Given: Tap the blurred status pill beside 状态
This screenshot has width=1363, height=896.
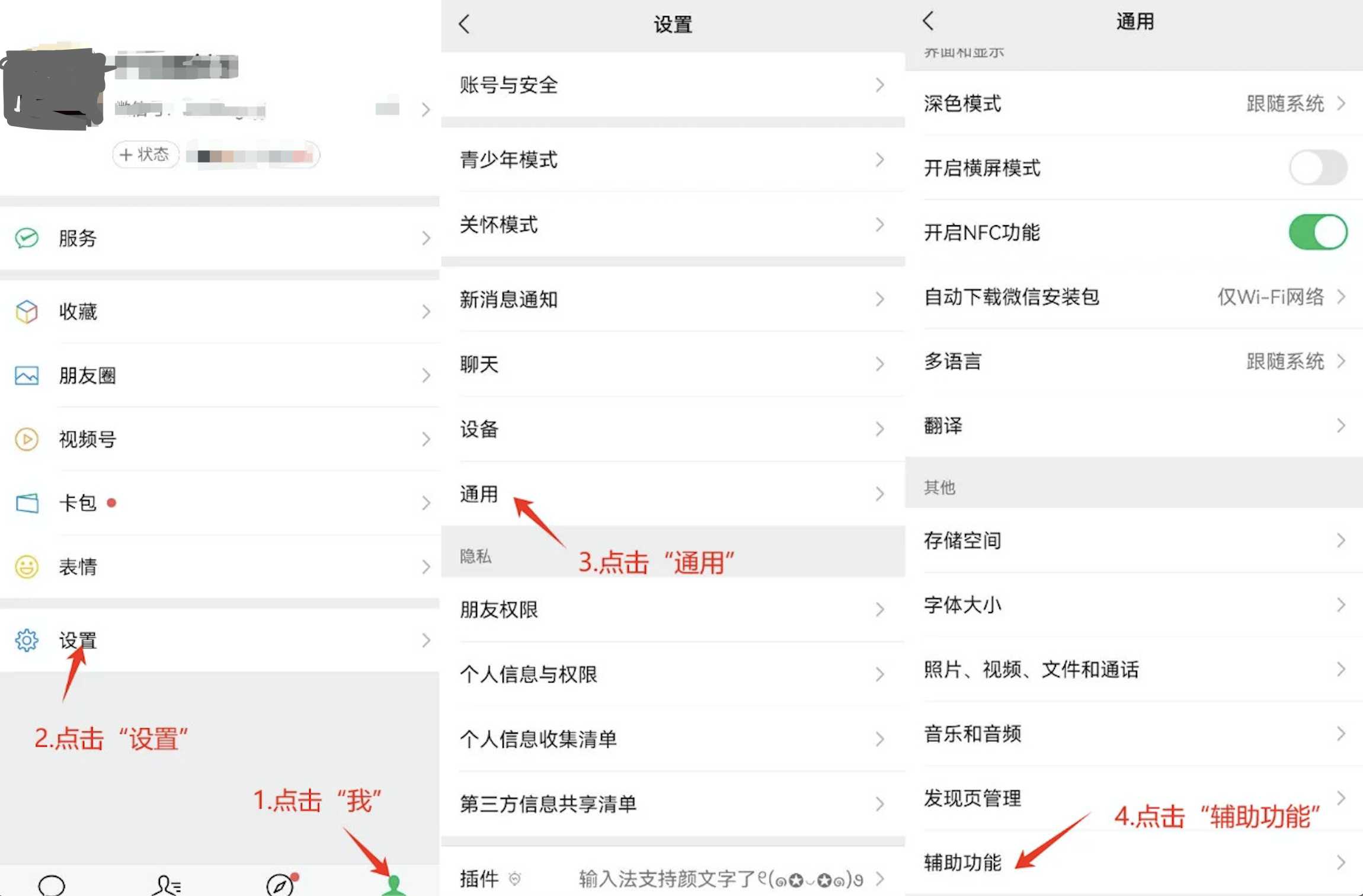Looking at the screenshot, I should pyautogui.click(x=253, y=155).
